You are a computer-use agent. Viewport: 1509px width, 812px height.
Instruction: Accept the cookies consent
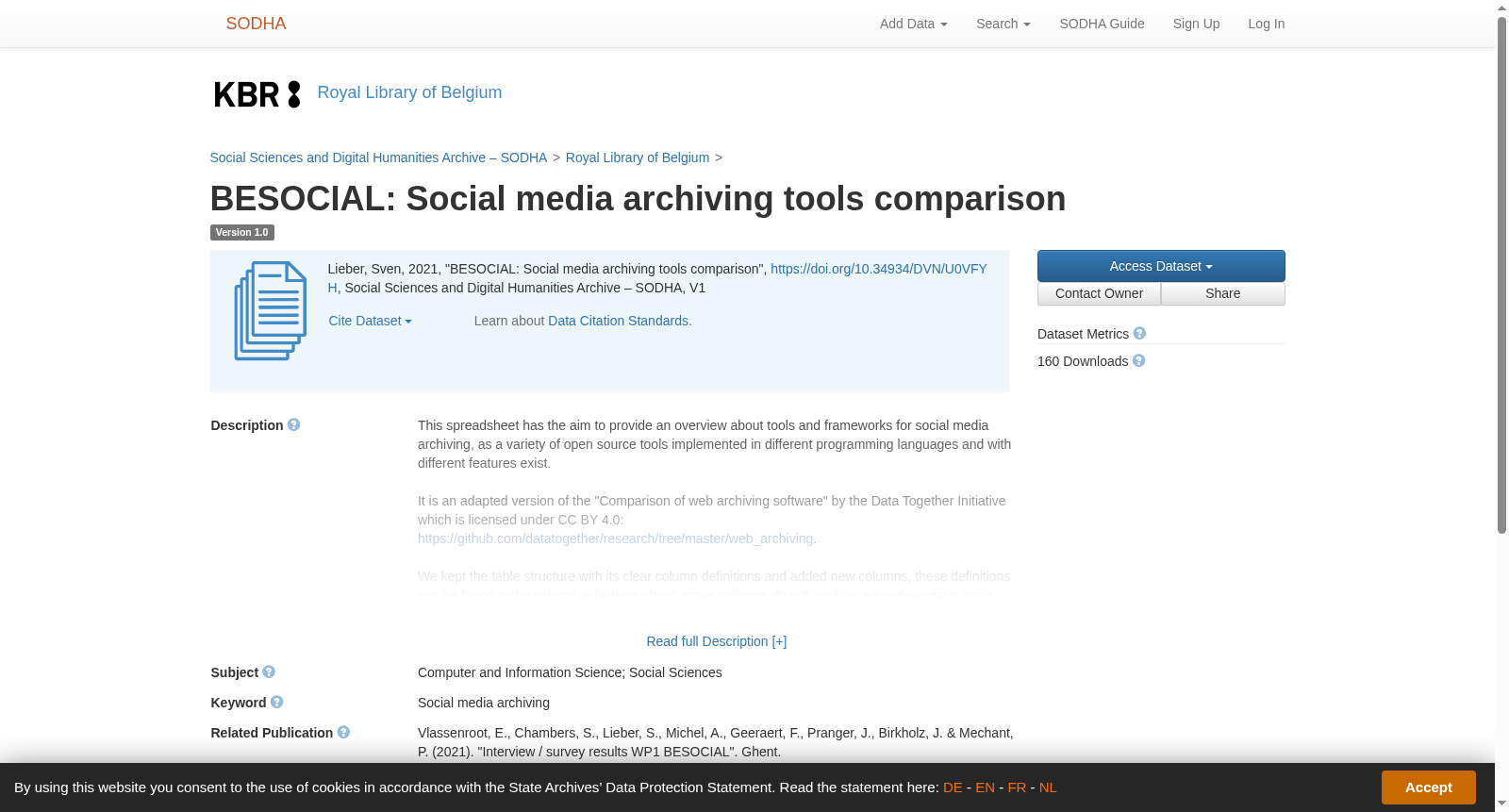[x=1428, y=787]
